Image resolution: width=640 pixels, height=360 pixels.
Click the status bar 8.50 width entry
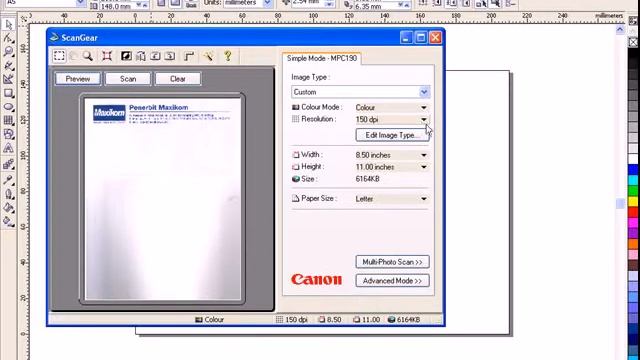(330, 320)
